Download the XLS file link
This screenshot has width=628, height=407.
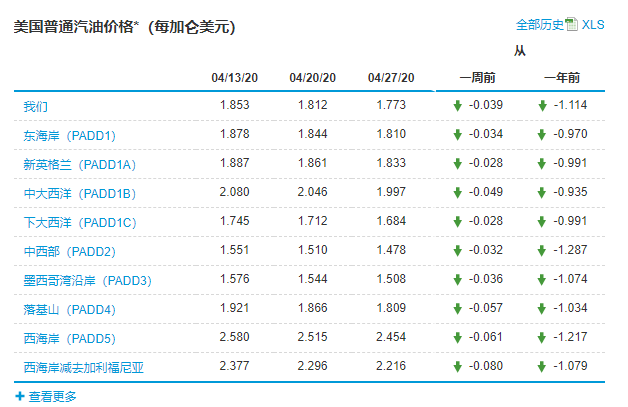click(593, 25)
